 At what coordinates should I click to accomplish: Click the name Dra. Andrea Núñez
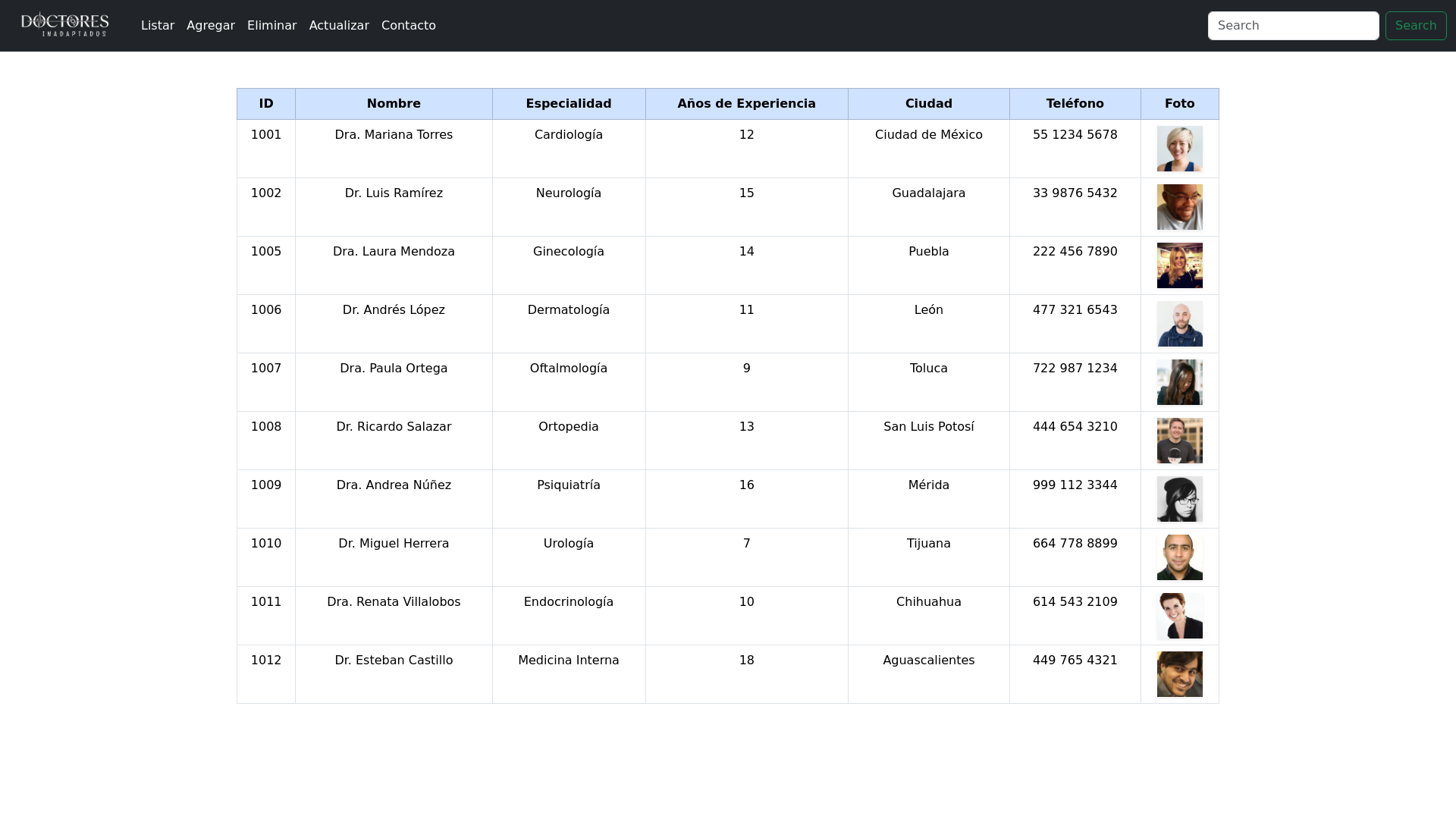click(394, 485)
